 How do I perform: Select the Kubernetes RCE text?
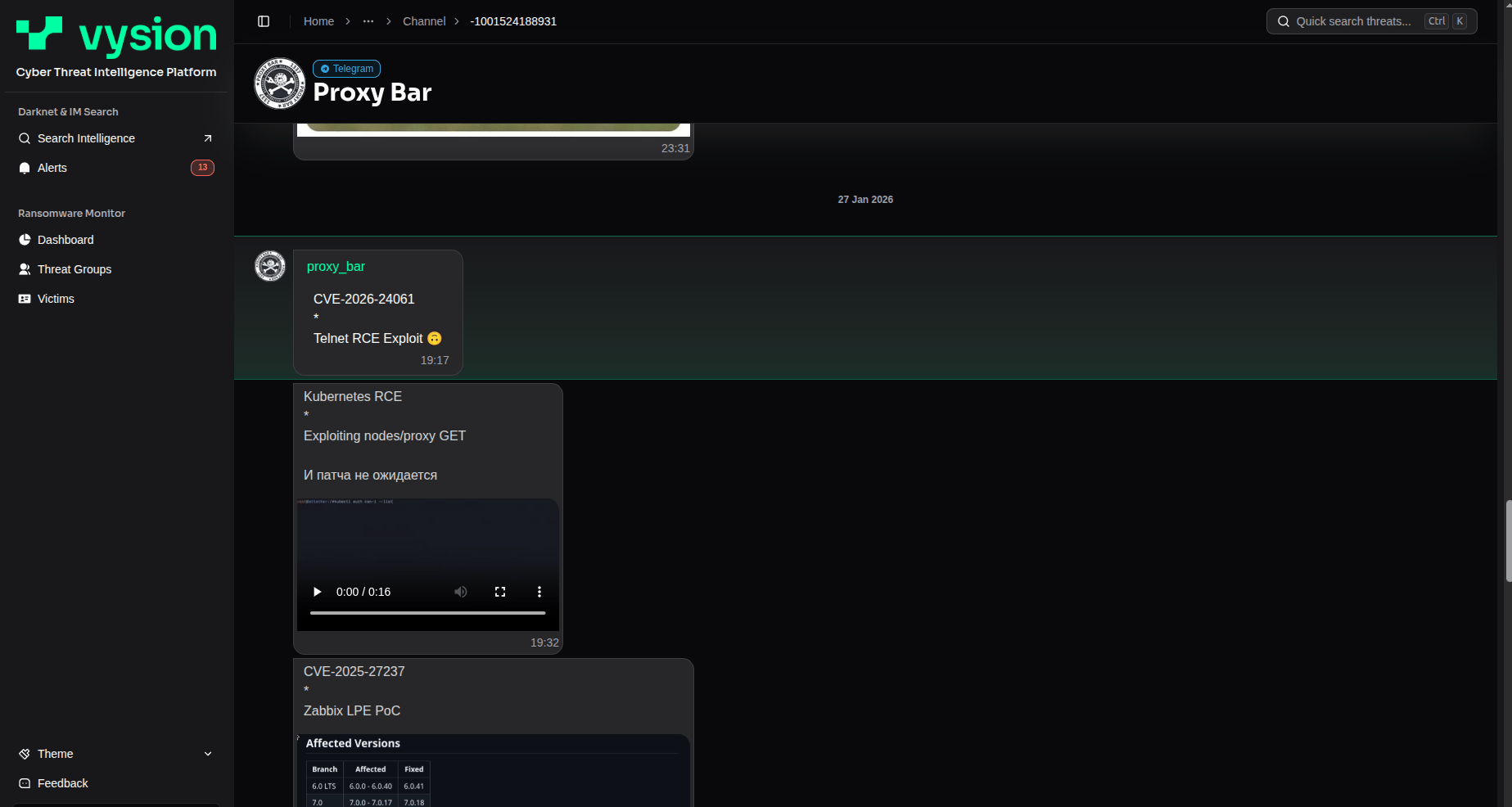353,397
